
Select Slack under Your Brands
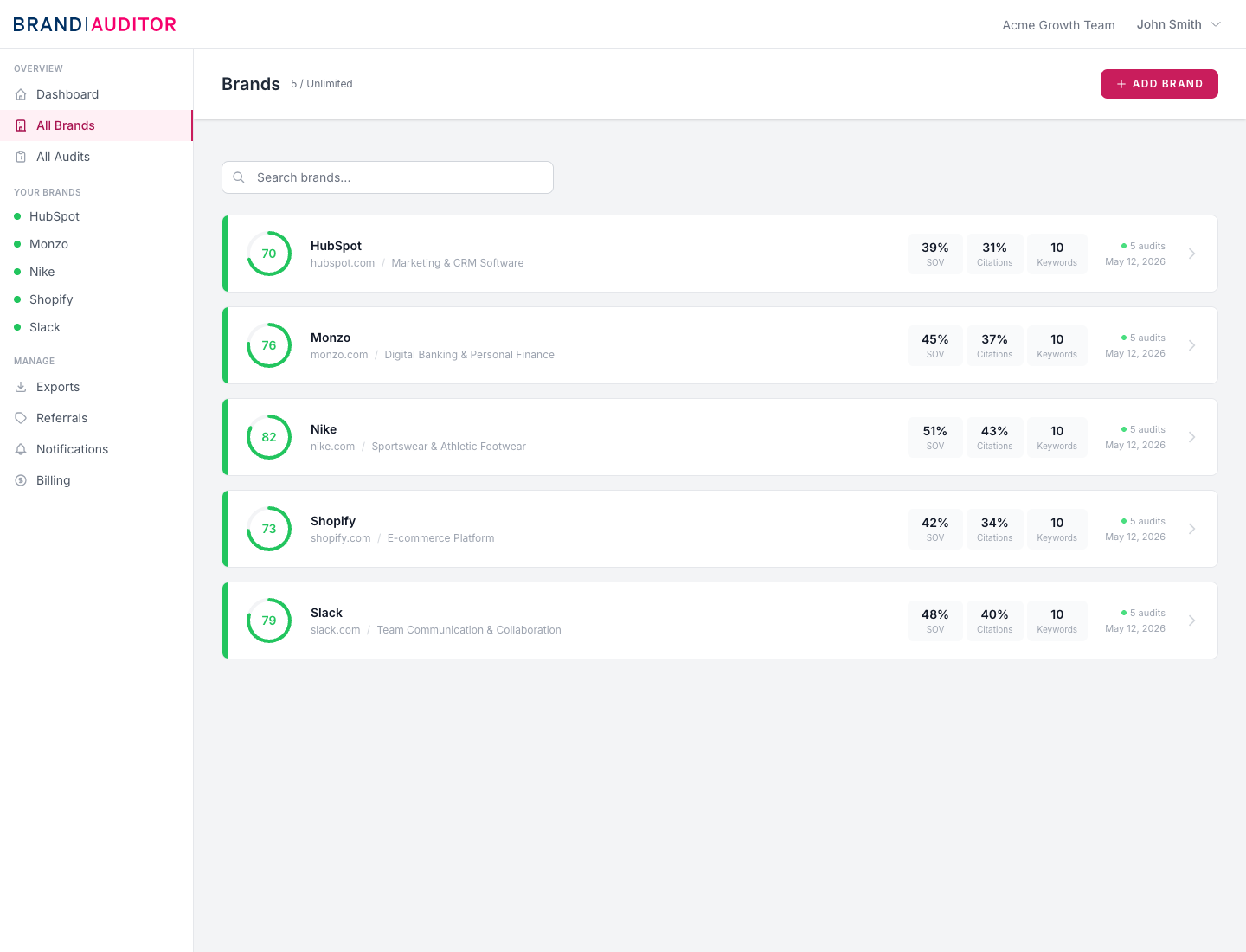(x=96, y=327)
